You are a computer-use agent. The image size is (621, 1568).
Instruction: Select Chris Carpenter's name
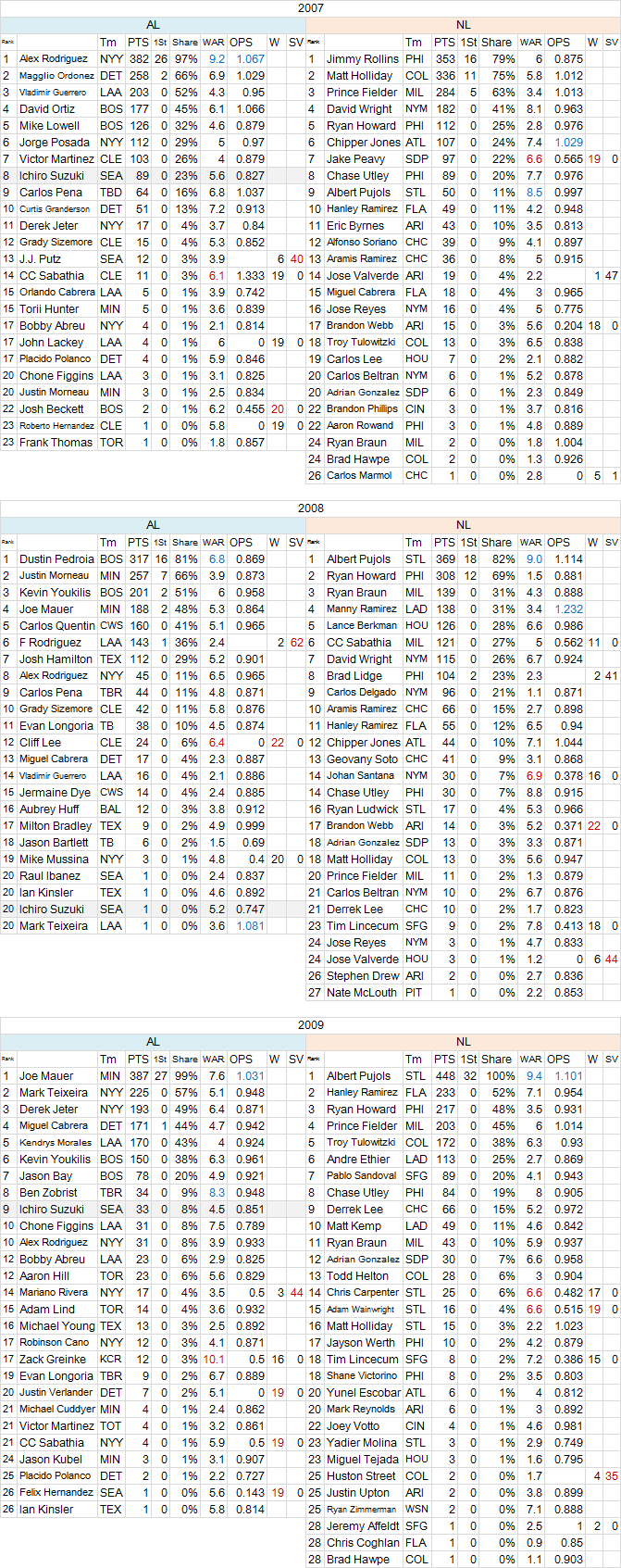coord(363,1293)
